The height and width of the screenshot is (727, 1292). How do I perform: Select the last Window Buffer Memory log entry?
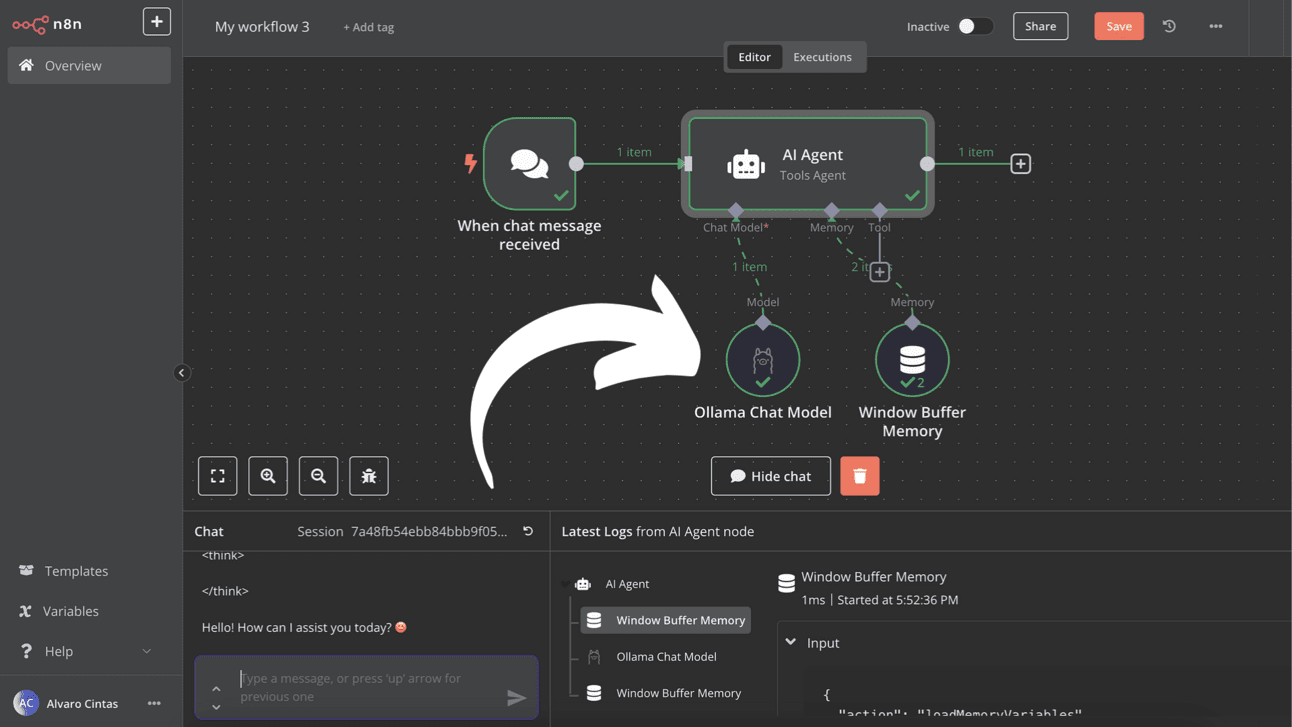tap(666, 693)
